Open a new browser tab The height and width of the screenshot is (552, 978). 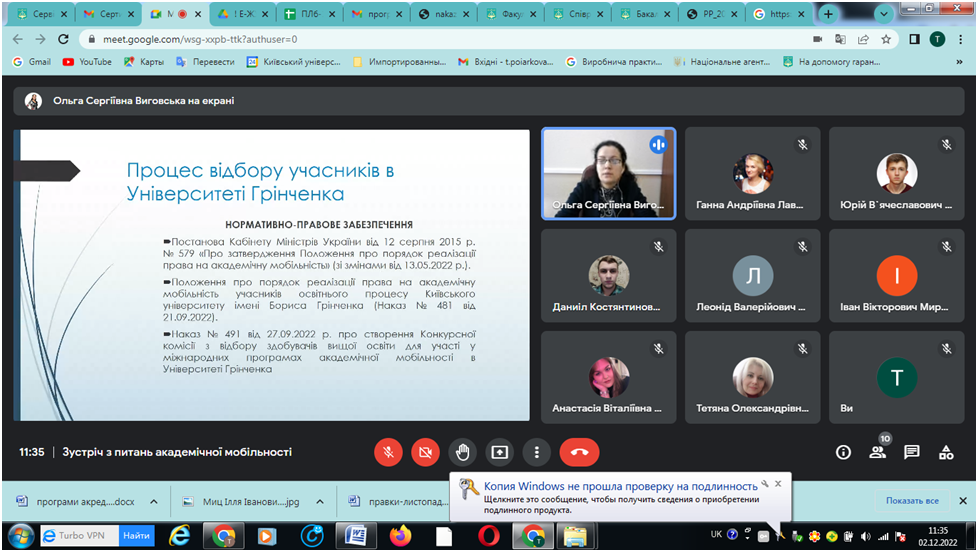[828, 14]
